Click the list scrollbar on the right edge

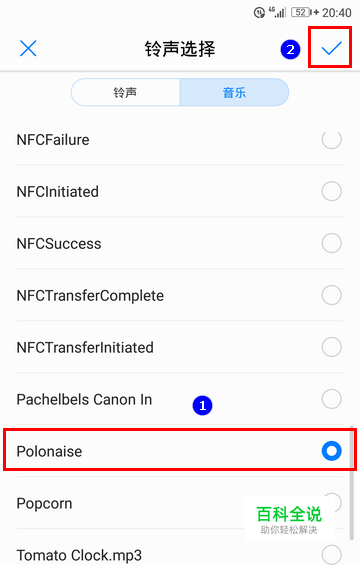351,483
